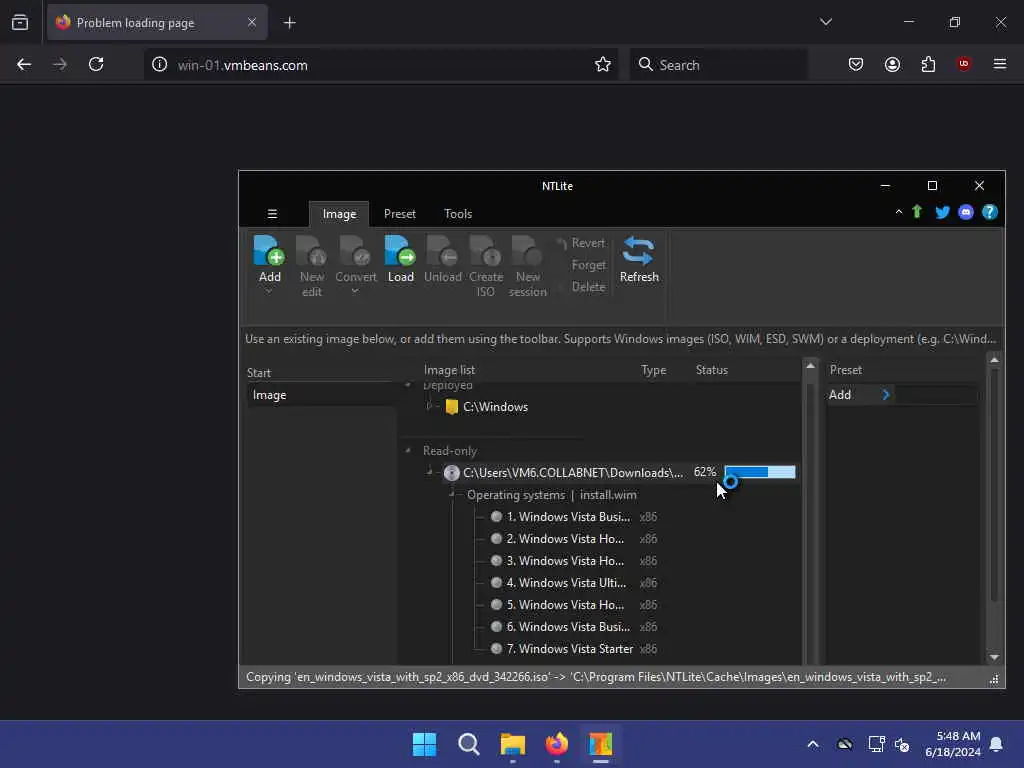Image resolution: width=1024 pixels, height=768 pixels.
Task: Click the green update arrow icon
Action: pos(917,212)
